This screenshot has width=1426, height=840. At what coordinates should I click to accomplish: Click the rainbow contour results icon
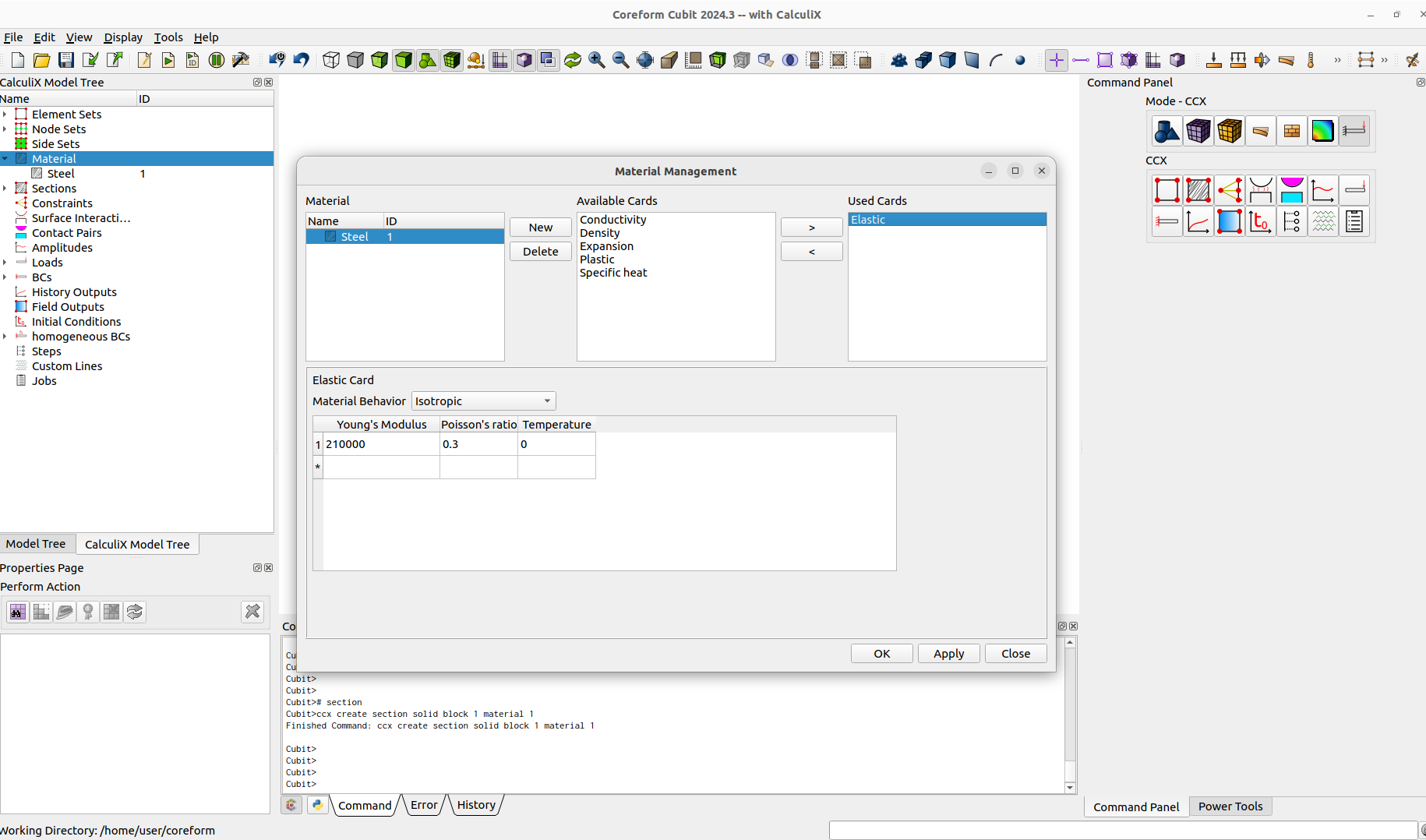[1324, 131]
